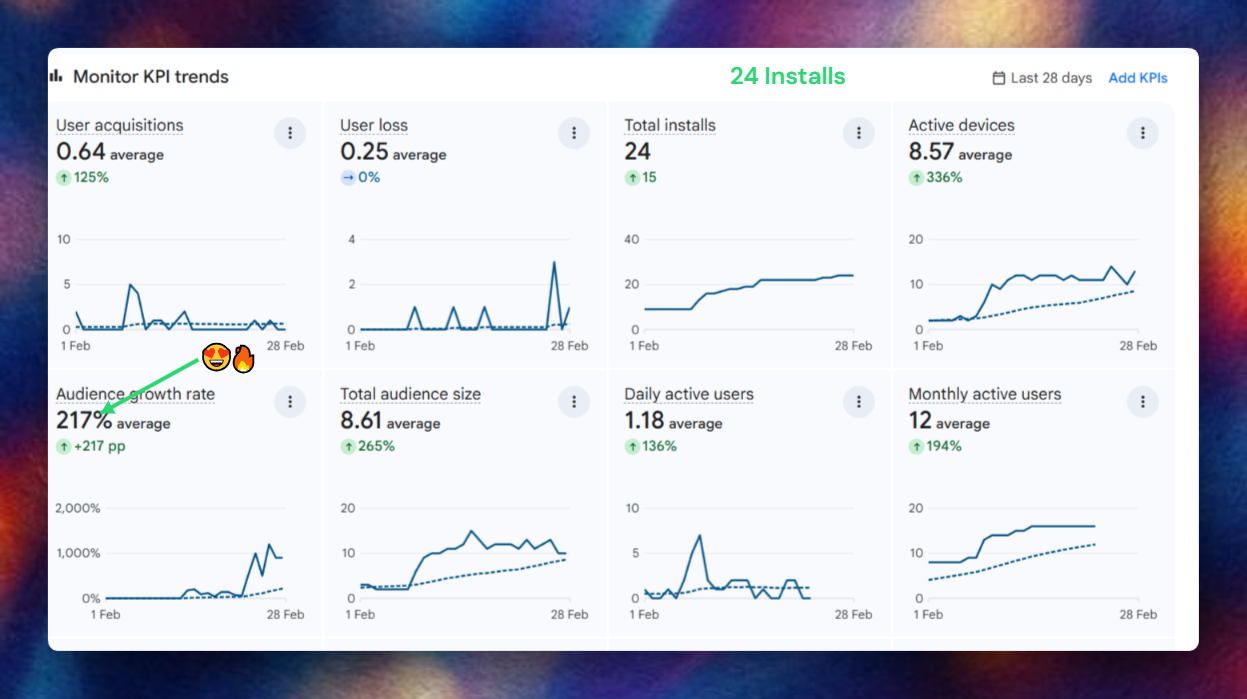1247x699 pixels.
Task: Click the Total installs metric title
Action: (670, 125)
